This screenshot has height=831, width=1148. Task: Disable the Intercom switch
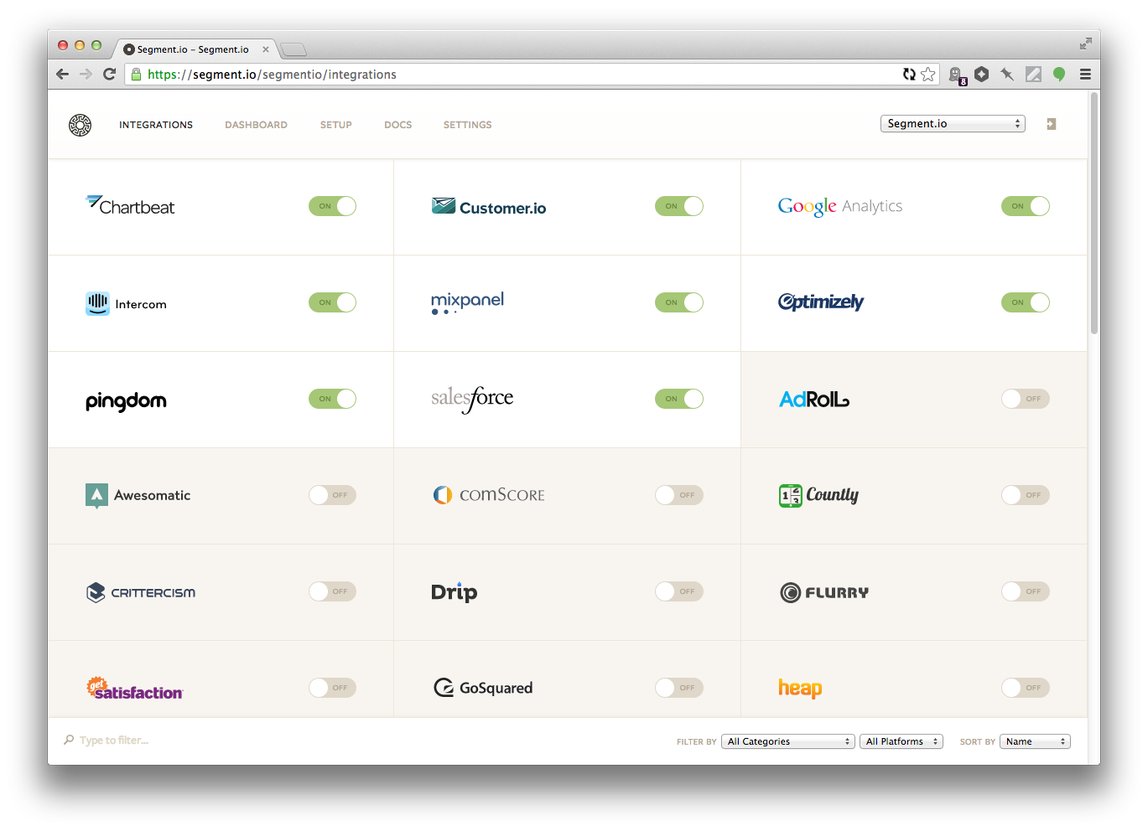332,302
